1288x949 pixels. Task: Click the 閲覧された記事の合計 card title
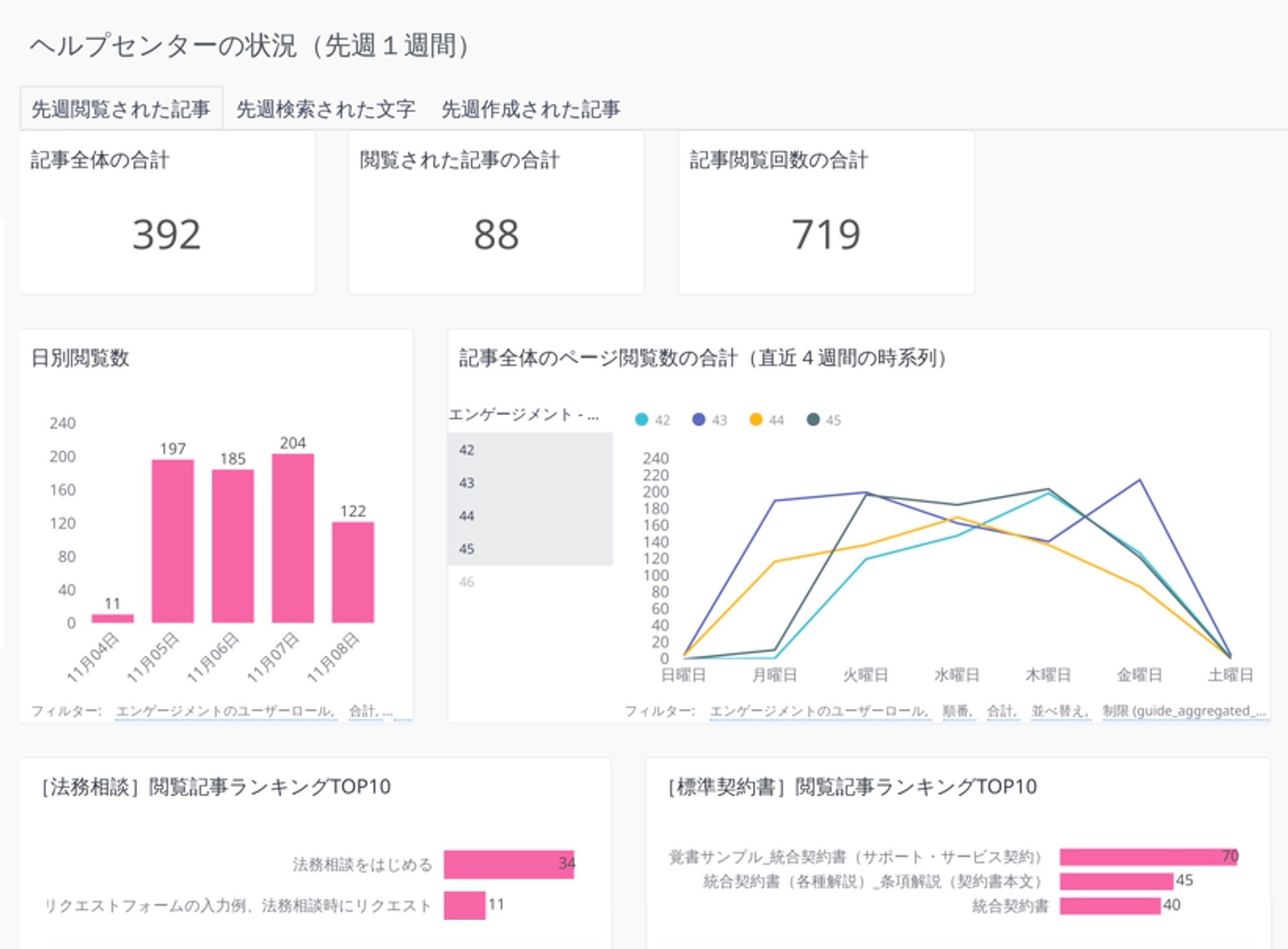(460, 160)
